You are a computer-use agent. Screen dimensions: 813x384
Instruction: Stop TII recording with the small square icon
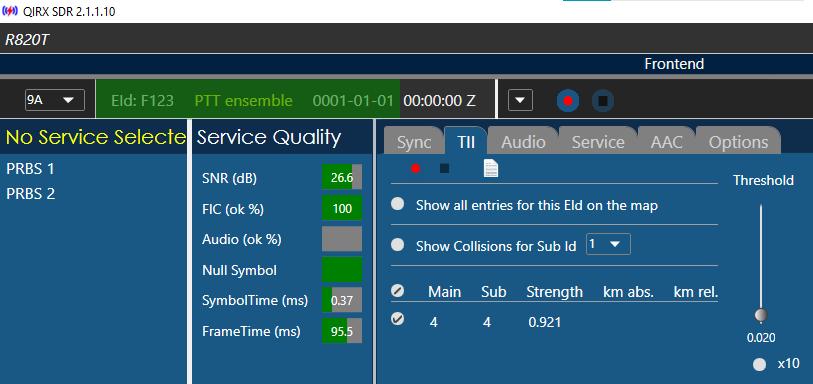click(x=444, y=168)
